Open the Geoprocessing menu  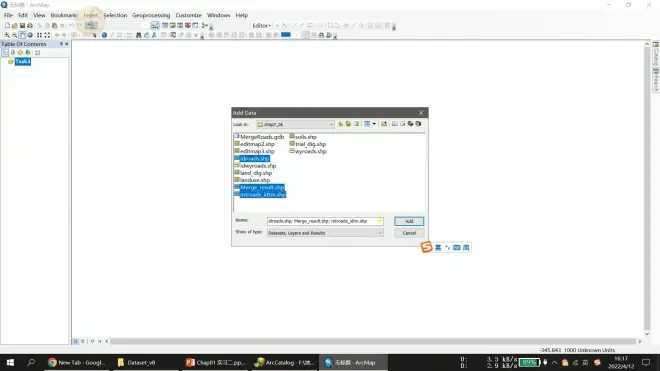[x=151, y=15]
